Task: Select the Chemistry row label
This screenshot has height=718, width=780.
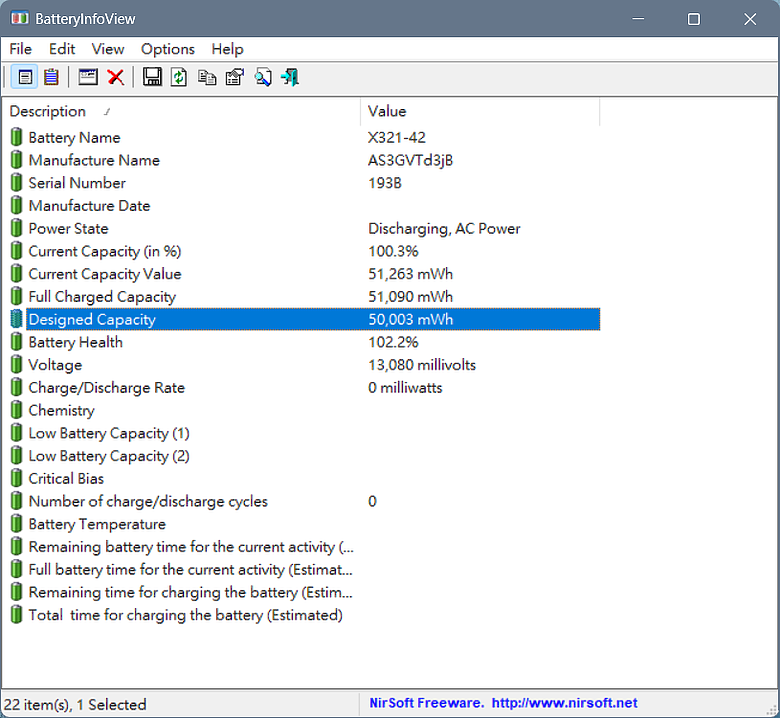Action: pyautogui.click(x=61, y=410)
